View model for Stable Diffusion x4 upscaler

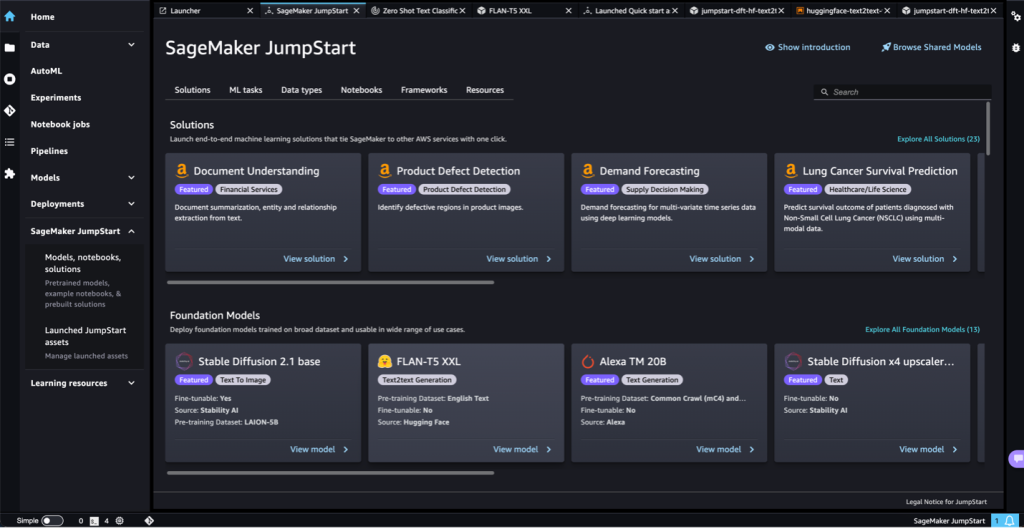[929, 449]
